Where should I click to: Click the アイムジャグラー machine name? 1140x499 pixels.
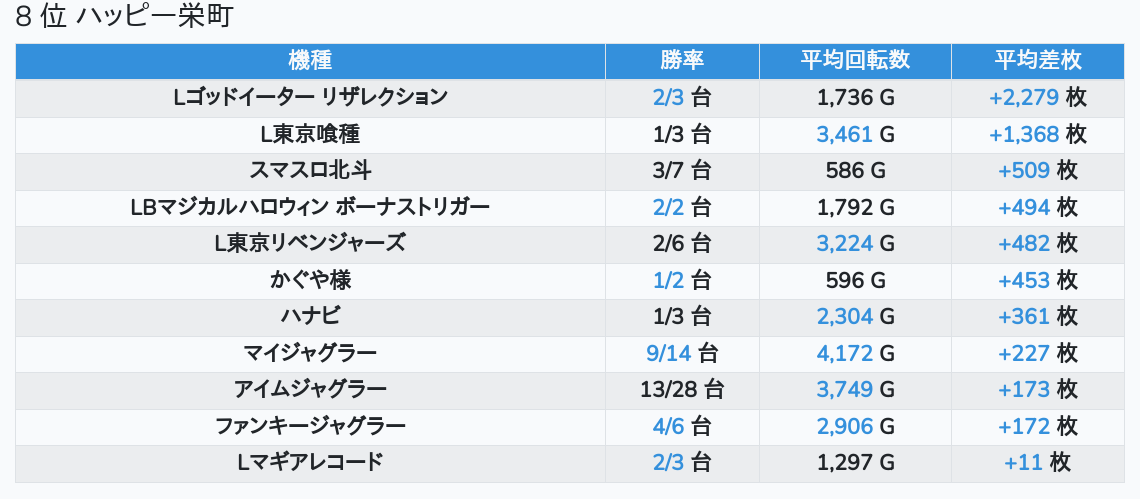point(310,389)
